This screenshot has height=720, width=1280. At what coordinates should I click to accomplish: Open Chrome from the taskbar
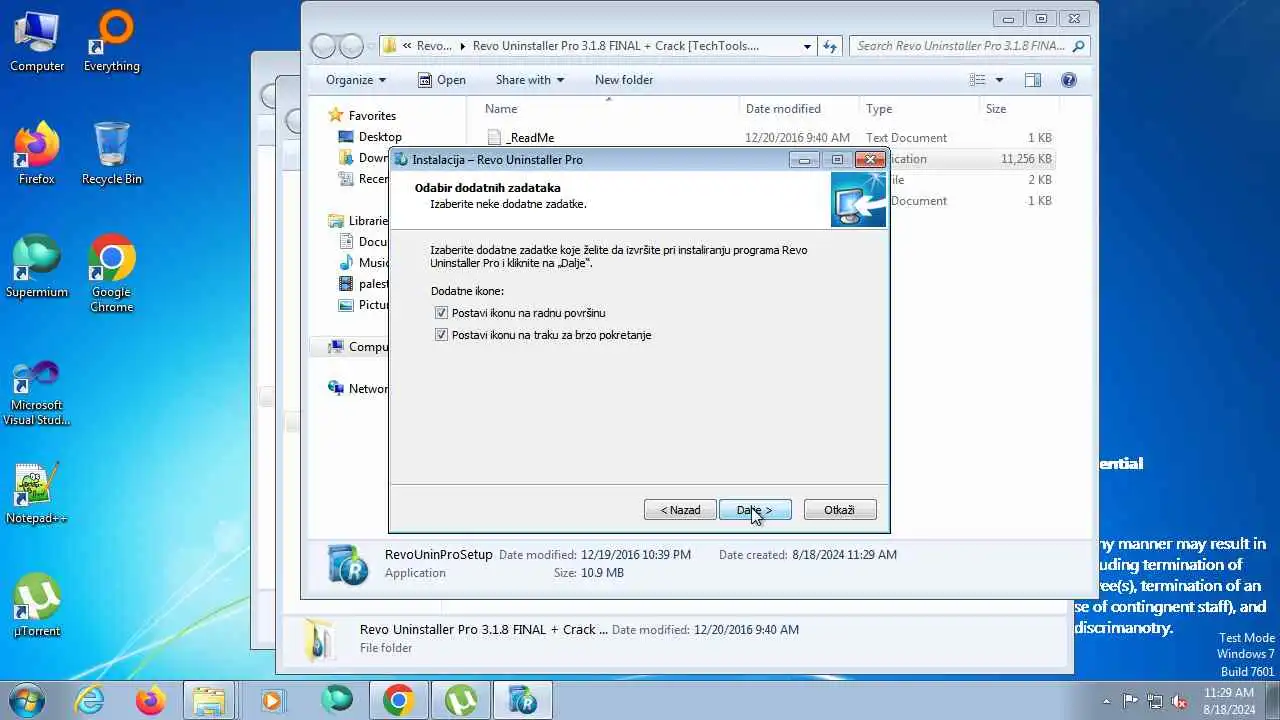398,700
